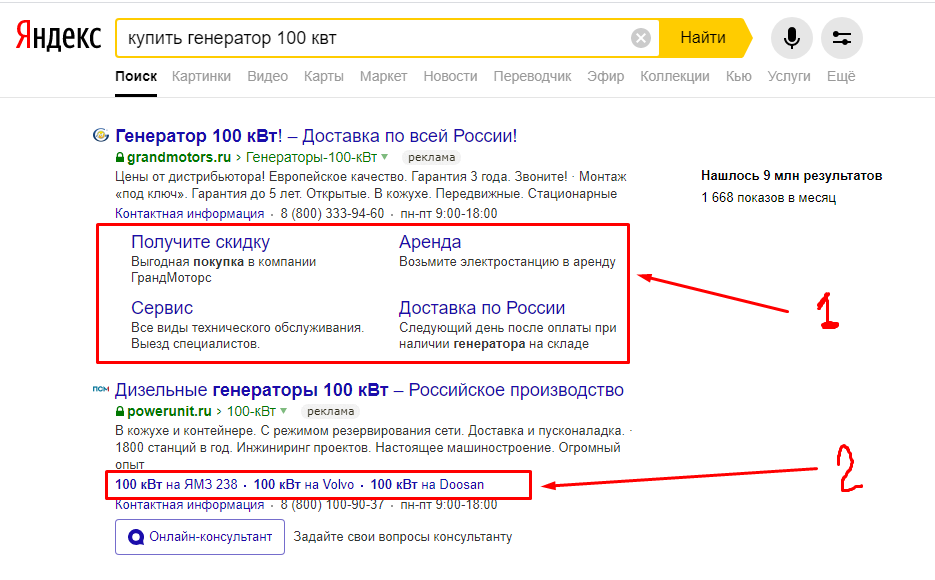Click description Возьмите электростанцию в аренду
Viewport: 935px width, 580px height.
pos(507,262)
